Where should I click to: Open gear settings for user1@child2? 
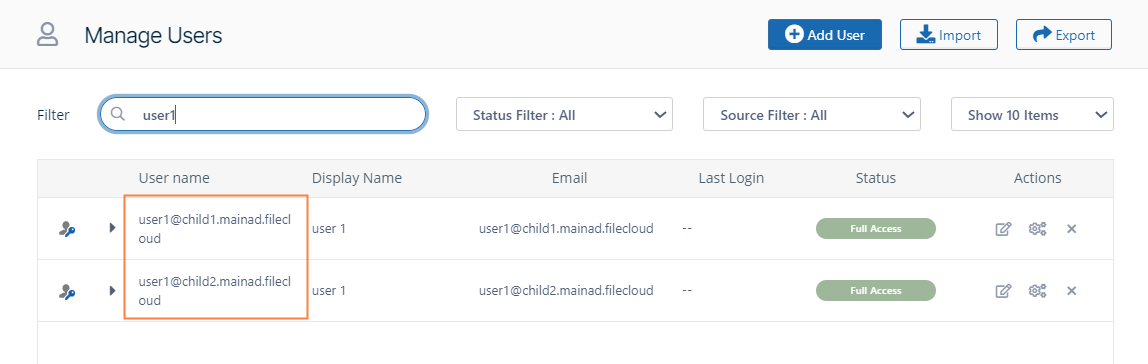point(1037,291)
